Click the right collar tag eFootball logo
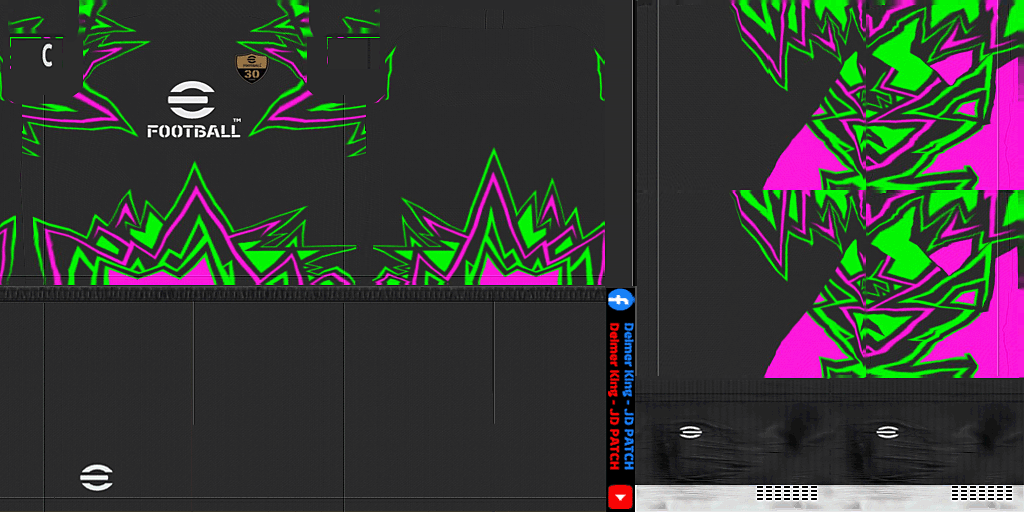 pyautogui.click(x=886, y=432)
